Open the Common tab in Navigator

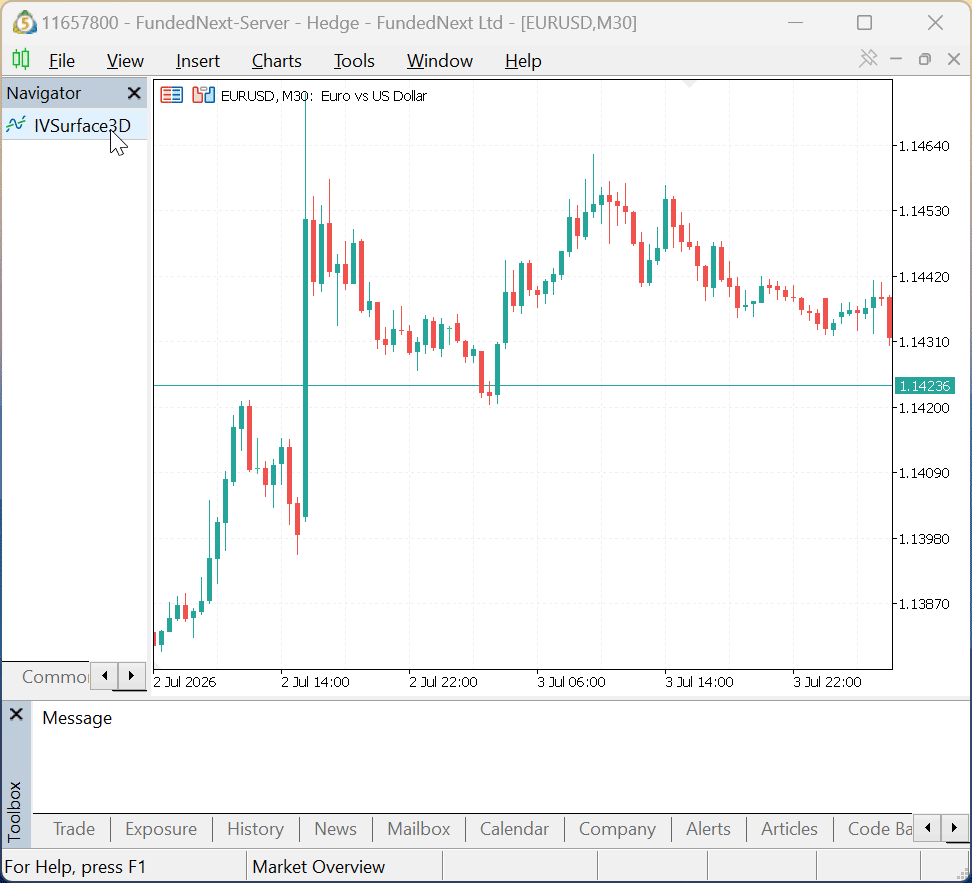[55, 677]
